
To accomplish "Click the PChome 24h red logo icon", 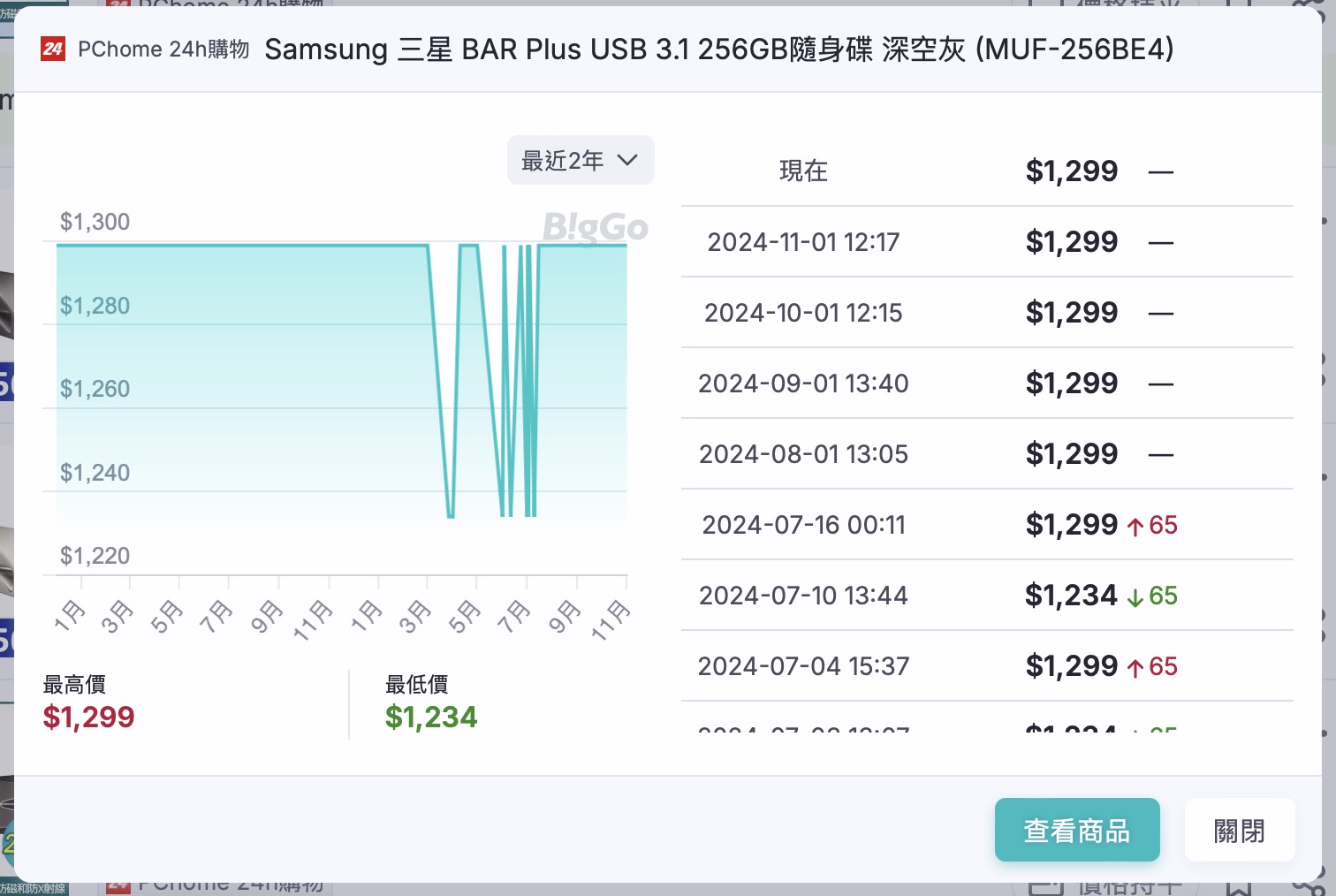I will coord(53,49).
